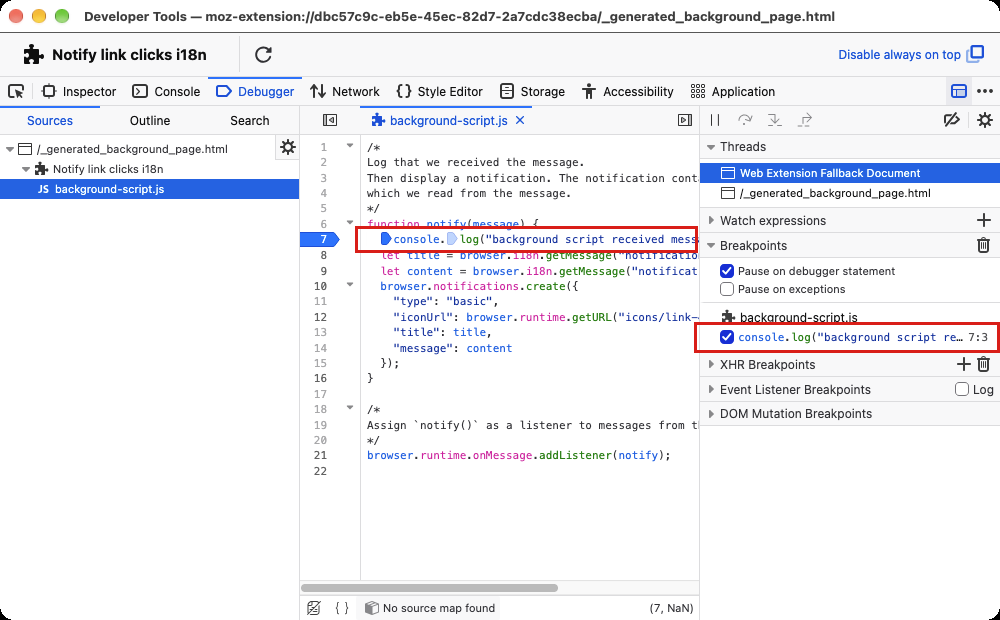Click the column breakpoint marker before log
The image size is (1000, 620).
coord(452,239)
